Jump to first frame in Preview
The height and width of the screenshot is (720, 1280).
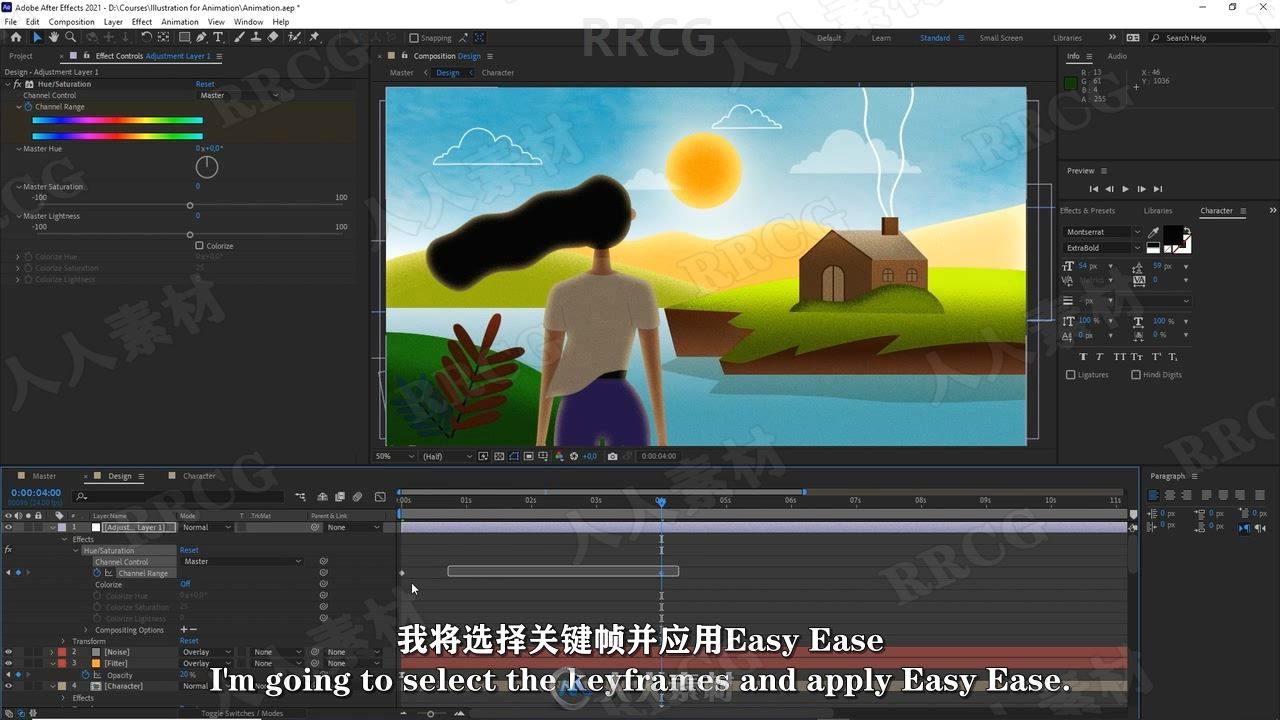coord(1093,189)
